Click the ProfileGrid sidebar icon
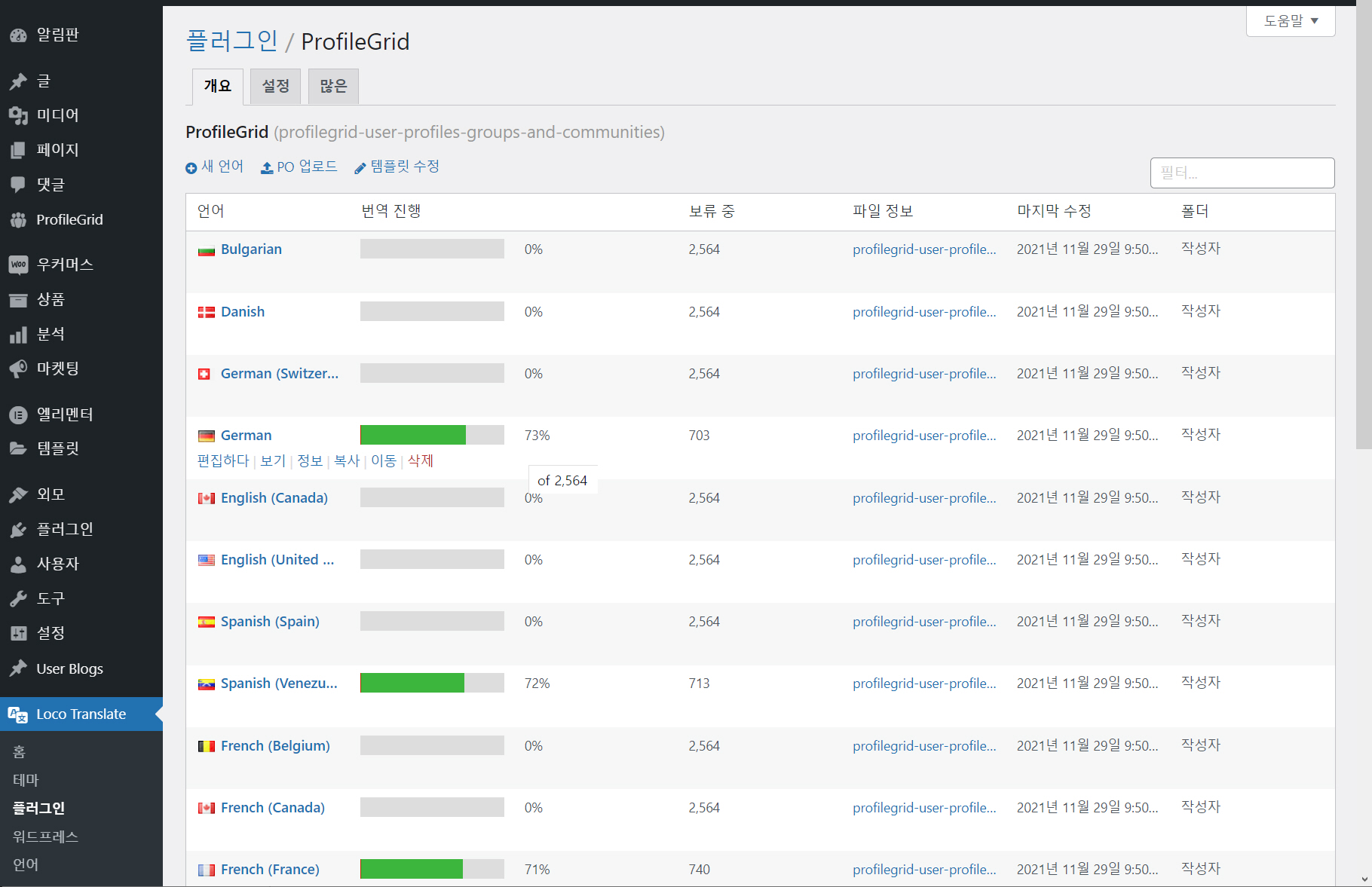This screenshot has height=887, width=1372. tap(18, 220)
